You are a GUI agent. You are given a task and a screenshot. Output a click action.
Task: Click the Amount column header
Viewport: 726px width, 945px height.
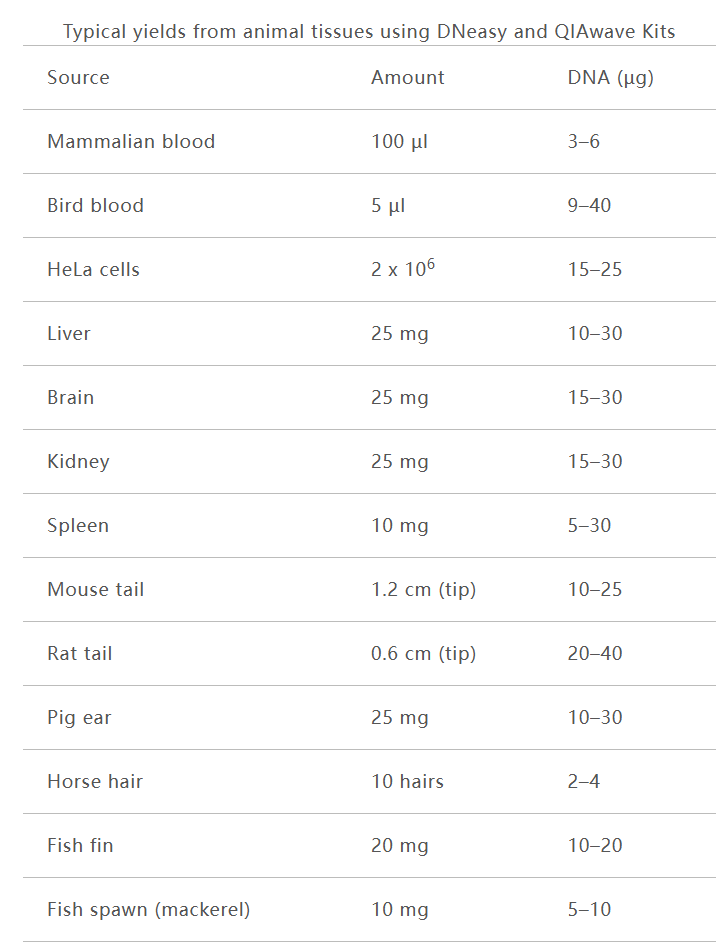(407, 78)
